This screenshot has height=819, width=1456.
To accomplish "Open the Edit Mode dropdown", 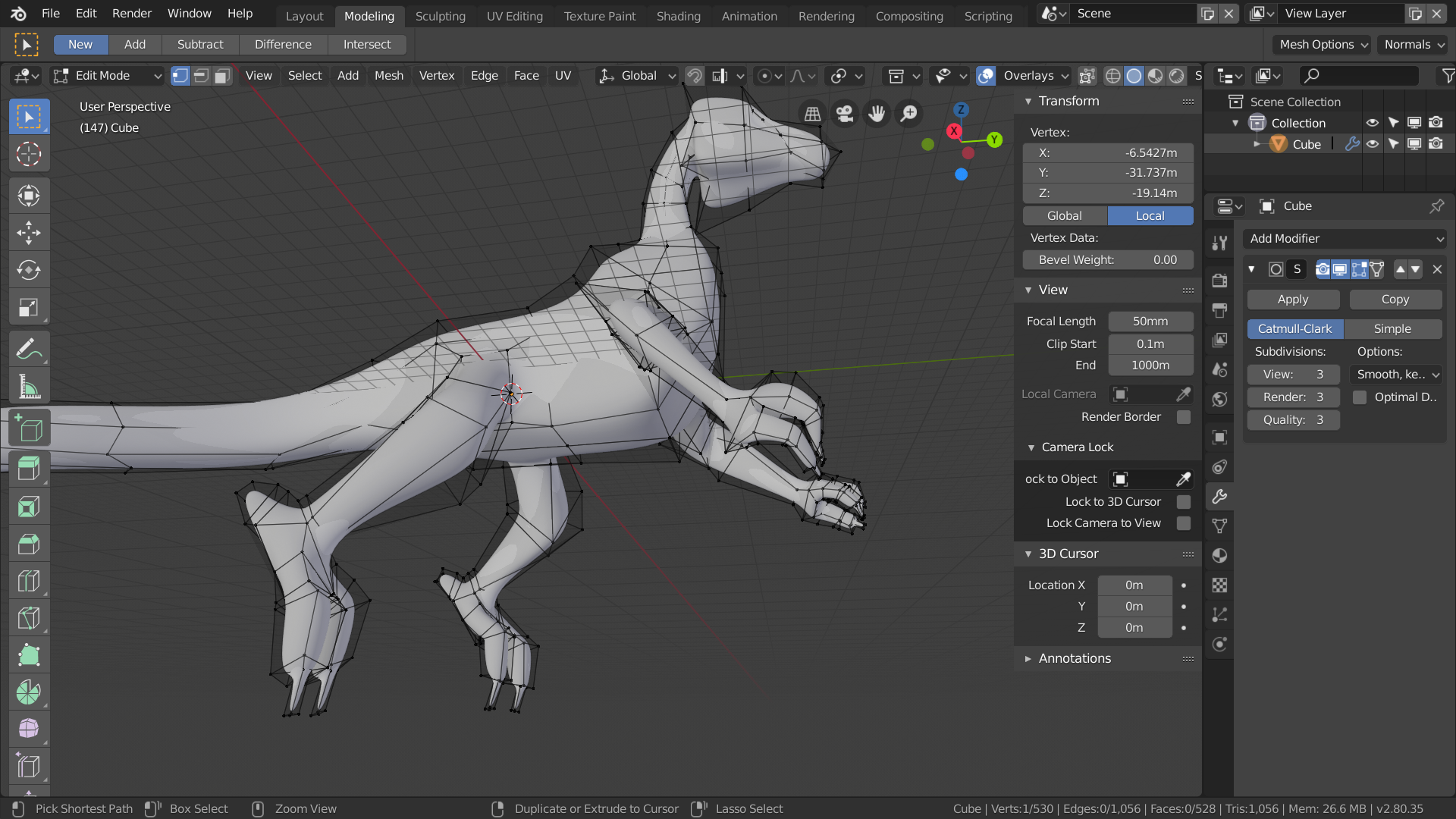I will coord(107,76).
